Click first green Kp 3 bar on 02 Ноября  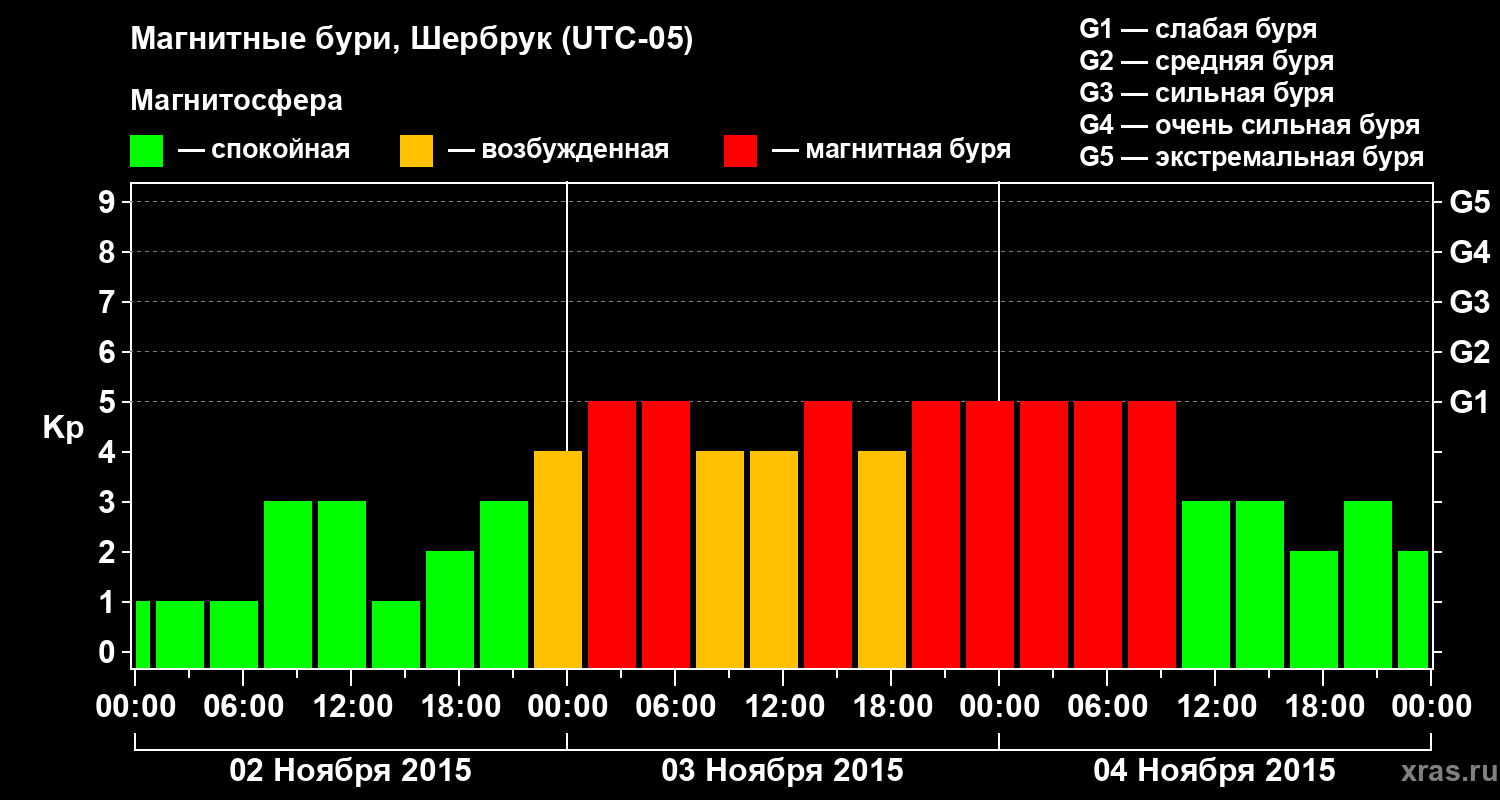tap(288, 584)
